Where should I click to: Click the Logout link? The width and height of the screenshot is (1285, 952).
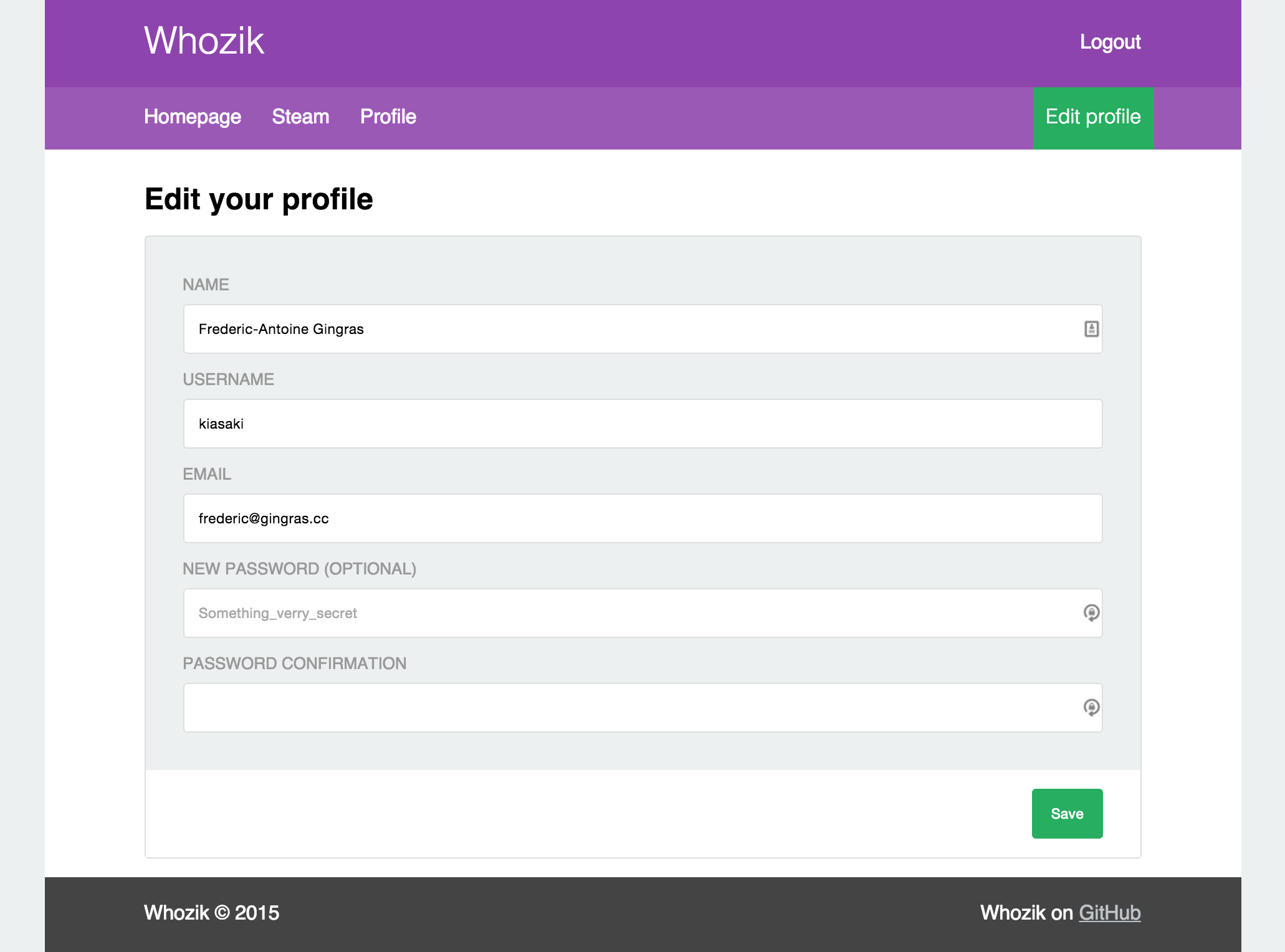1110,42
